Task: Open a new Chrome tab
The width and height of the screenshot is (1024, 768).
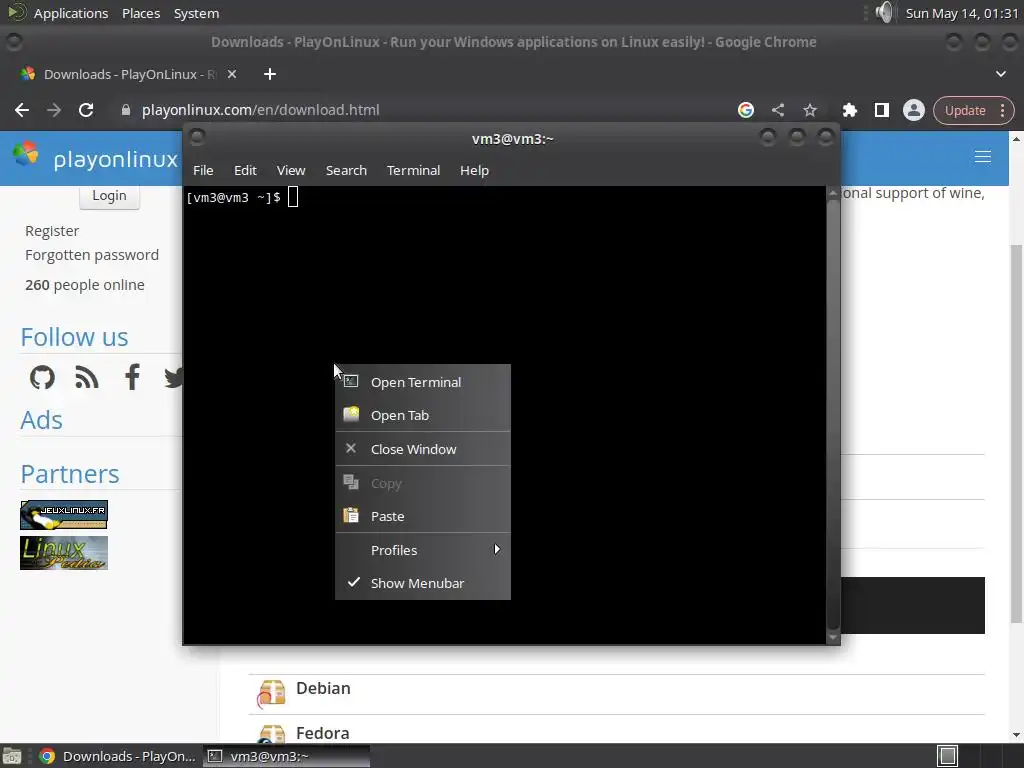Action: point(270,74)
